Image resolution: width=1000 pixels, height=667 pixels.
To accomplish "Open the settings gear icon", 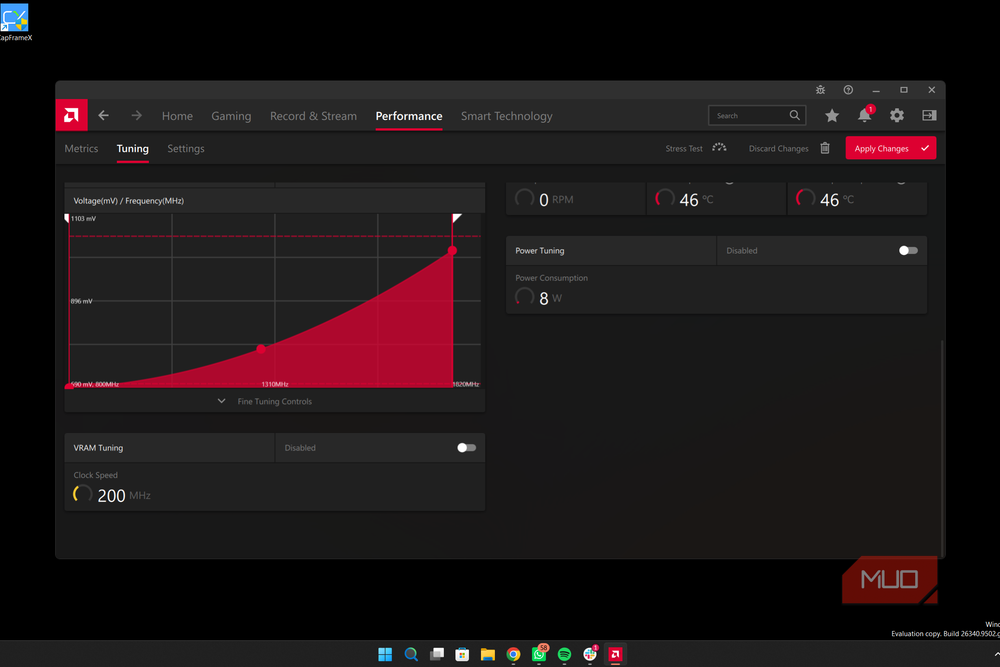I will [x=897, y=115].
